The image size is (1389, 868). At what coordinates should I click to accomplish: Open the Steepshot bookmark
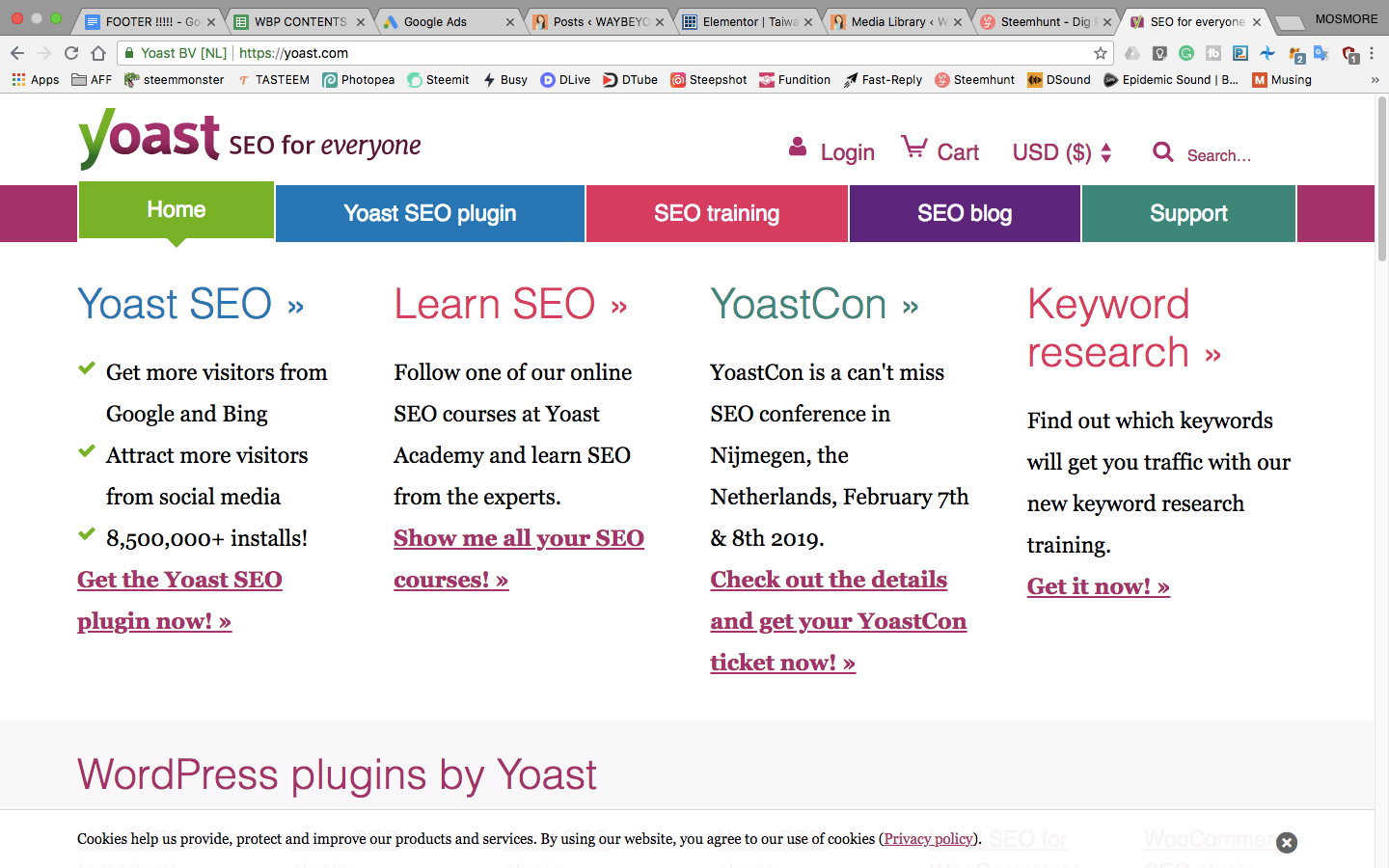click(709, 80)
